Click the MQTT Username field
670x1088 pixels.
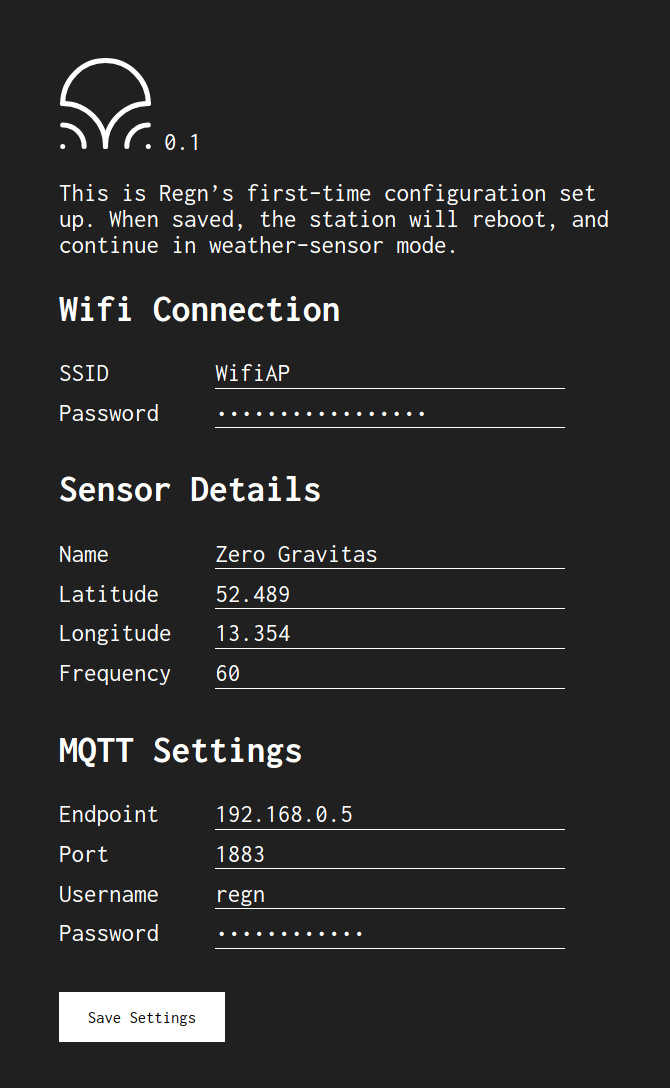click(x=390, y=894)
